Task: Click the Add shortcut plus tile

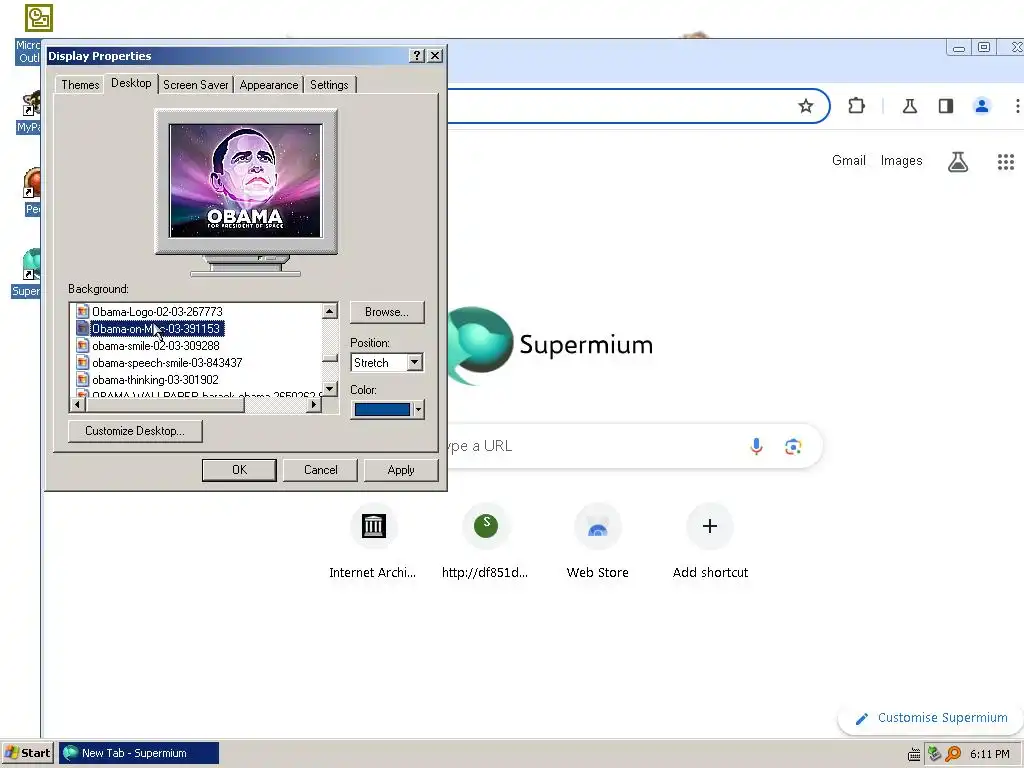Action: coord(710,526)
